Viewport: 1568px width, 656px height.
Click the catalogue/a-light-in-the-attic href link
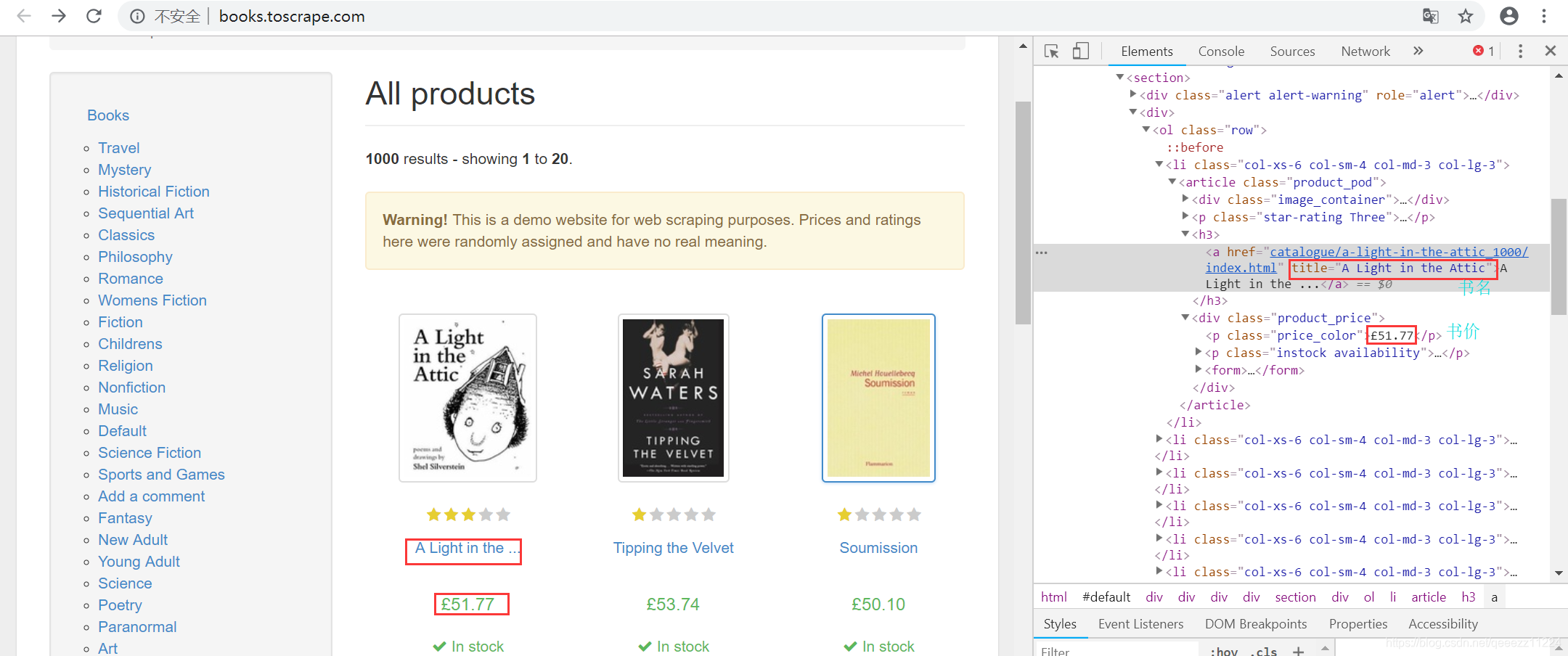(1398, 252)
